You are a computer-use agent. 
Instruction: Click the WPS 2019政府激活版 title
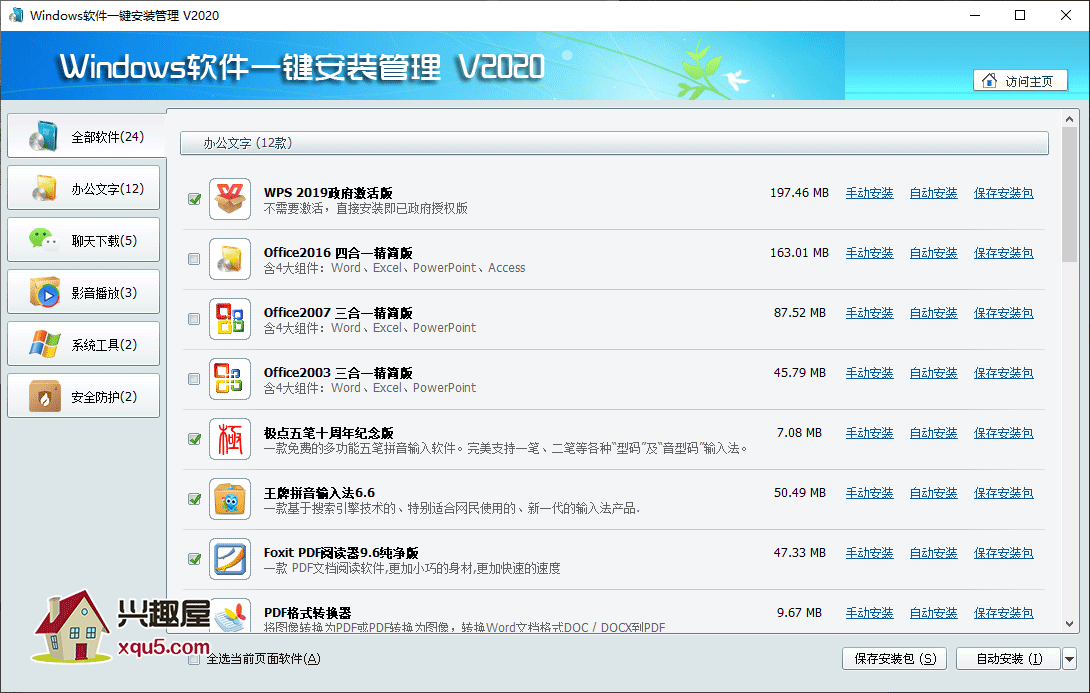coord(328,193)
